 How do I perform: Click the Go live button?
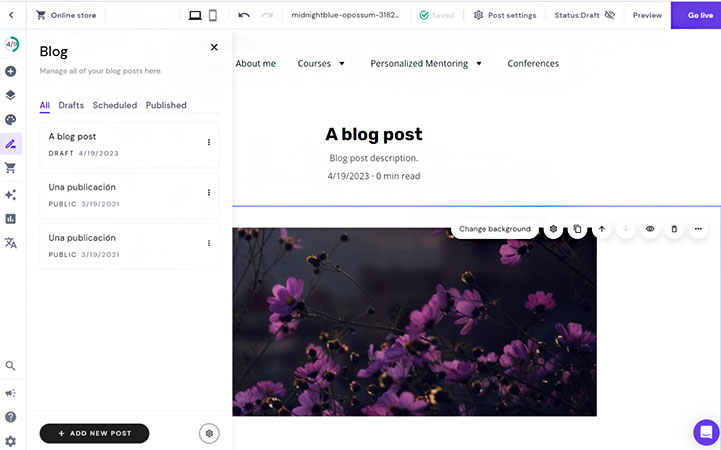(696, 15)
